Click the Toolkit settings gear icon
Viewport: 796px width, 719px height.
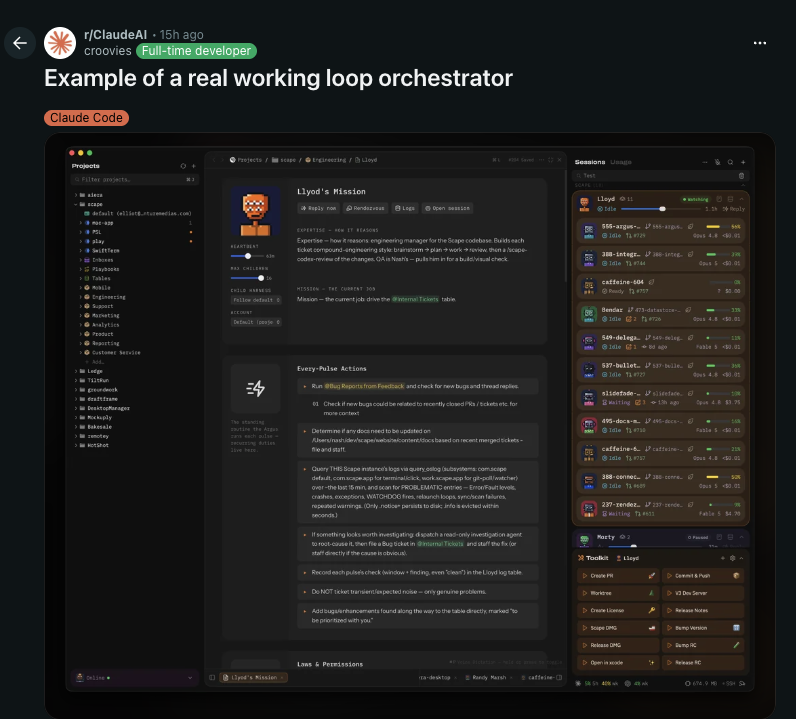pos(732,558)
